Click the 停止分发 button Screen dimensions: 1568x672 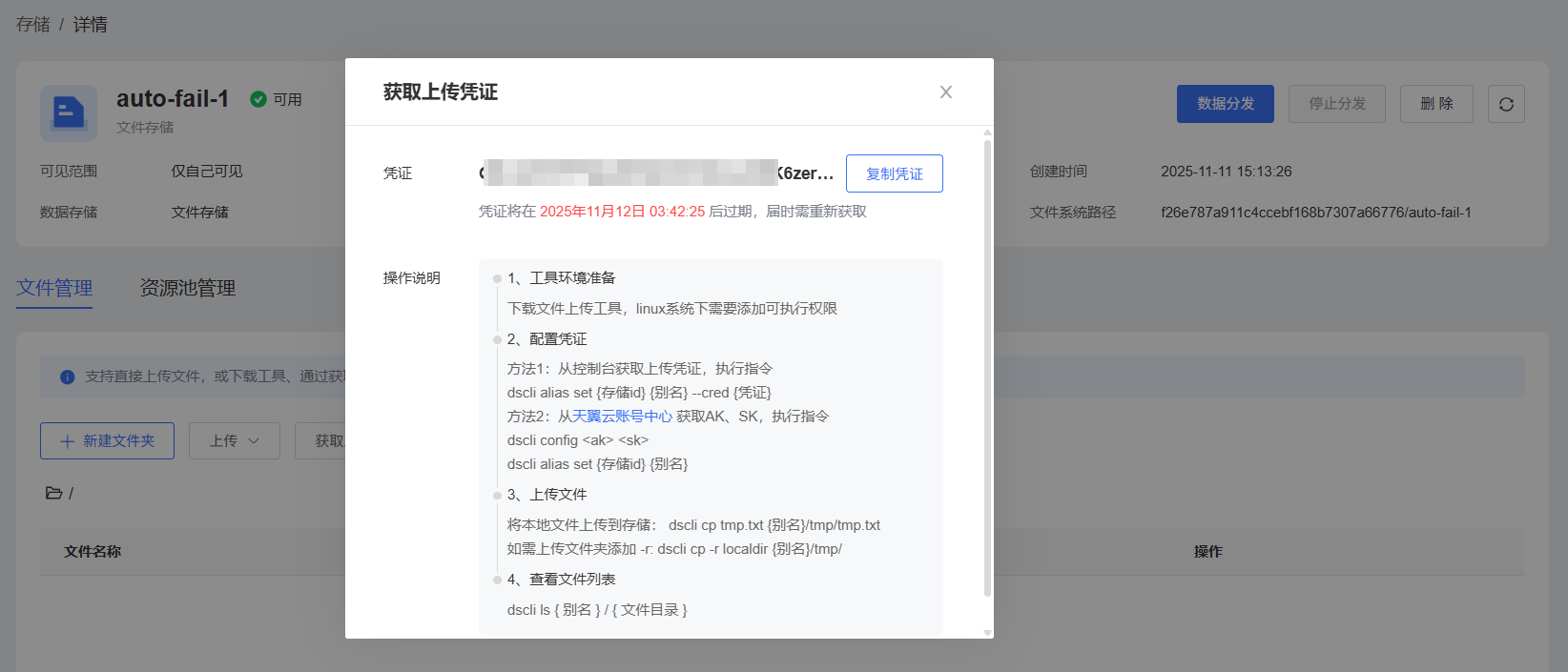1336,104
